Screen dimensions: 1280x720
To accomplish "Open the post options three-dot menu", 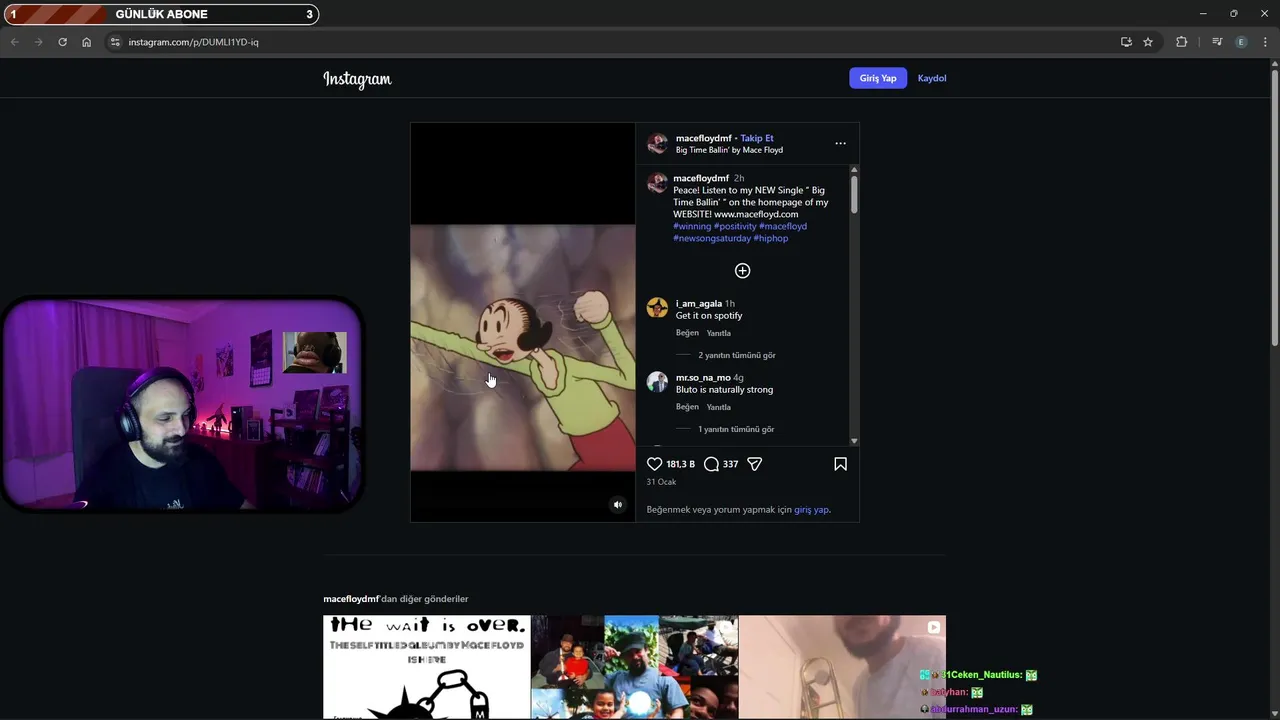I will point(840,144).
